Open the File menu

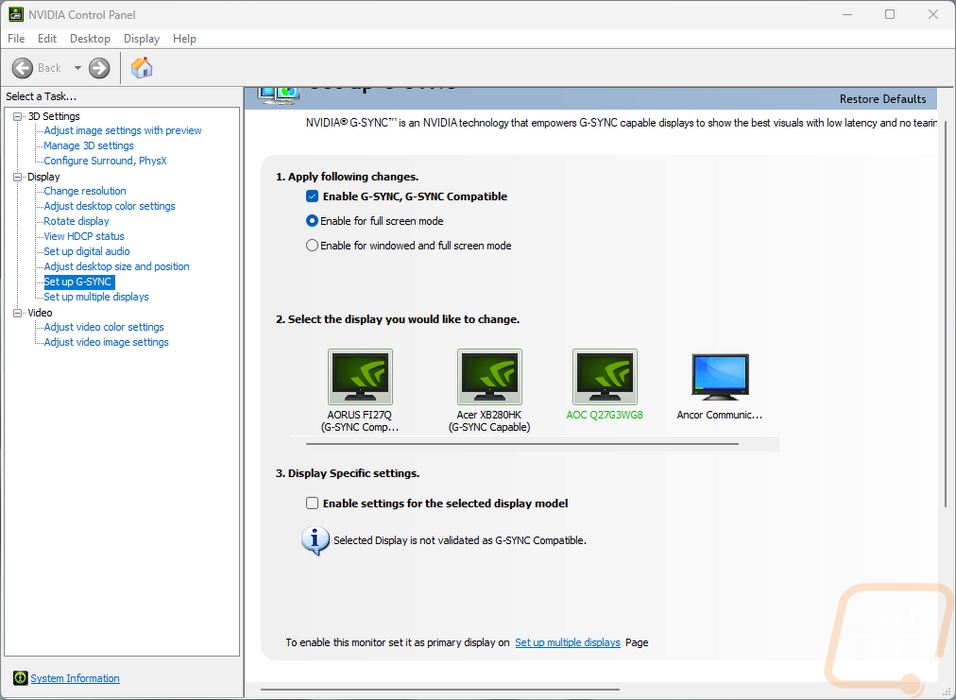click(16, 38)
